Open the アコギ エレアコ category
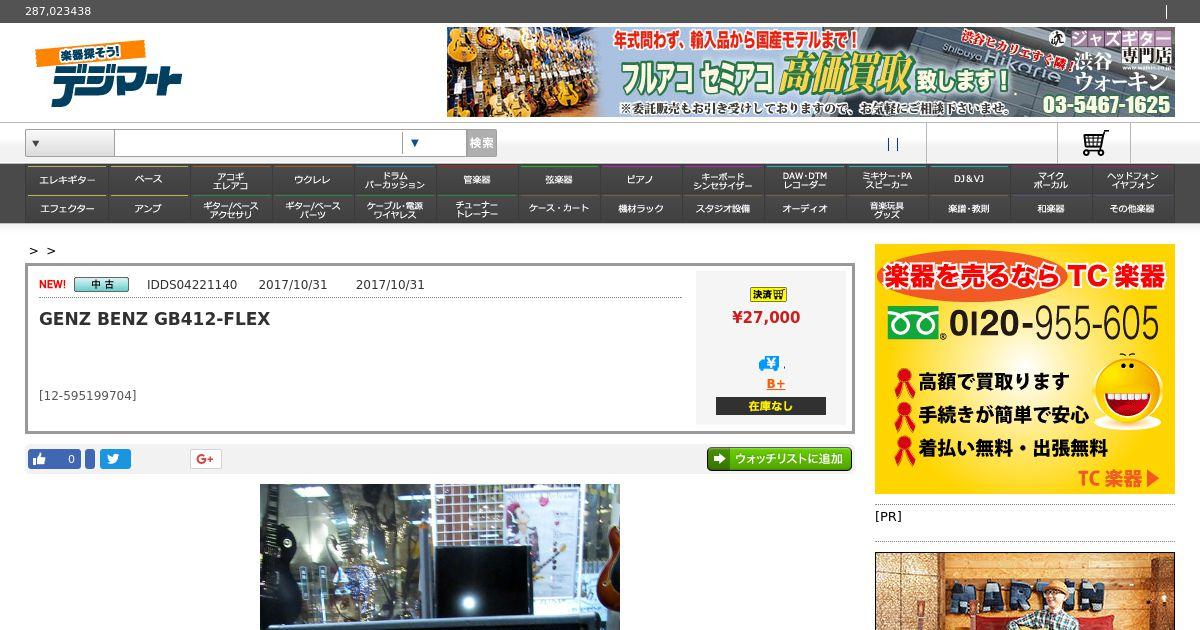 click(x=230, y=180)
